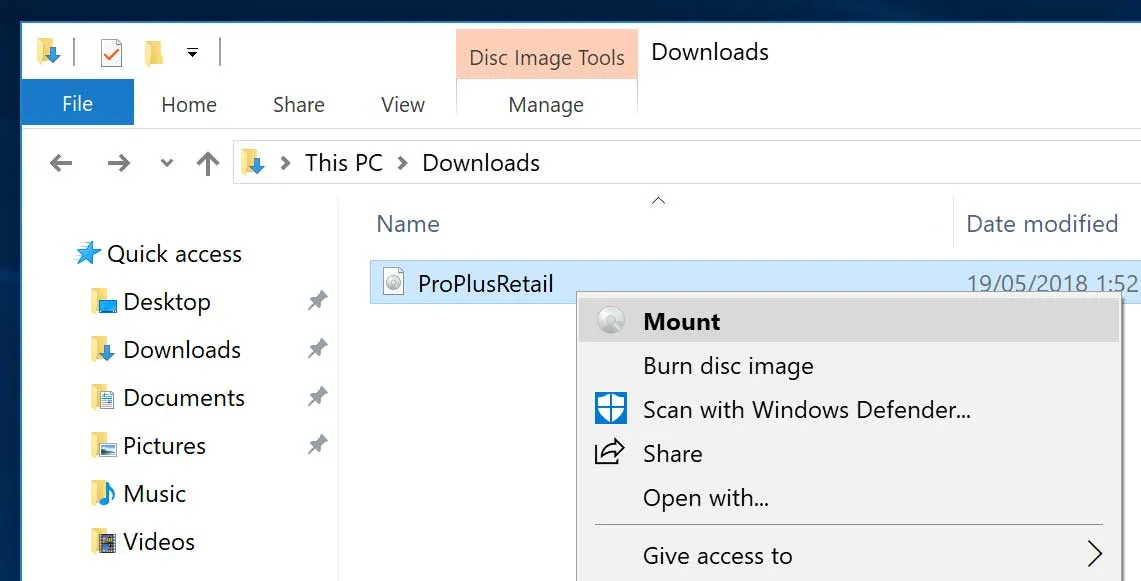This screenshot has height=581, width=1141.
Task: Expand the Recent locations dropdown arrow
Action: [x=166, y=163]
